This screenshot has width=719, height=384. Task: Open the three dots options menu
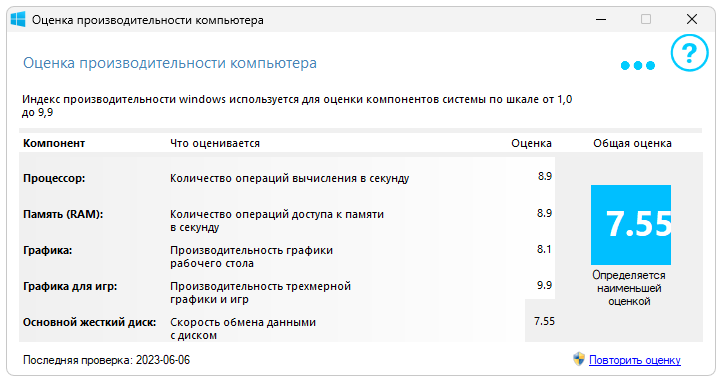click(x=637, y=66)
